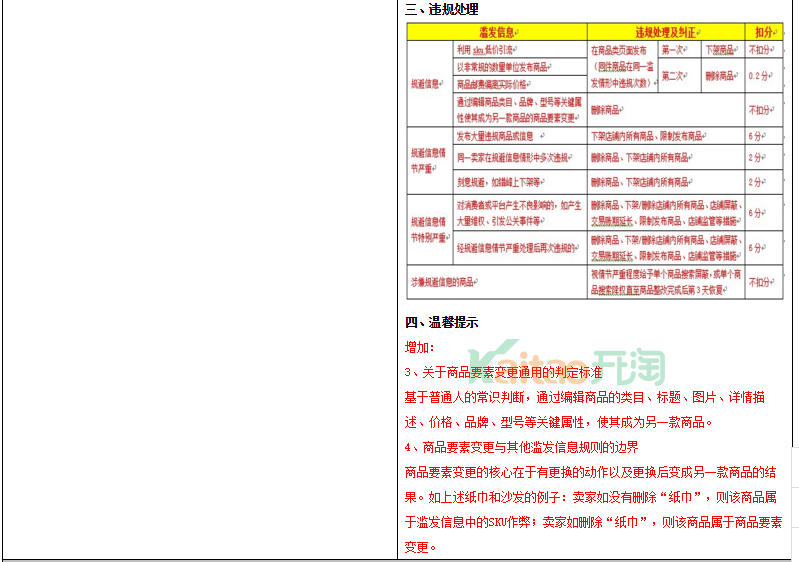The image size is (799, 562).
Task: Click the cell '下架店铺内所有商品、限制发布商品'
Action: point(665,136)
